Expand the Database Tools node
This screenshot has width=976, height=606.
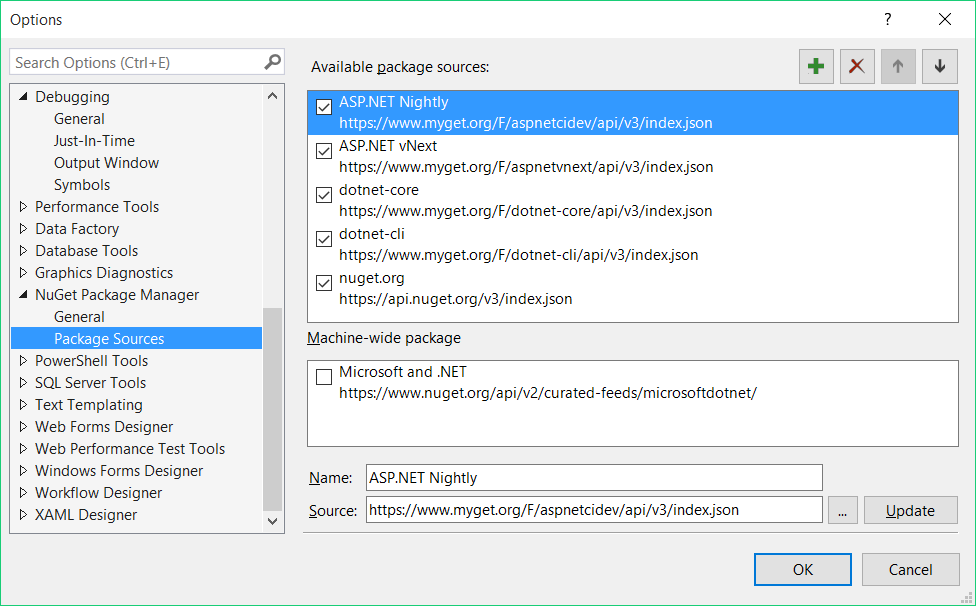23,251
